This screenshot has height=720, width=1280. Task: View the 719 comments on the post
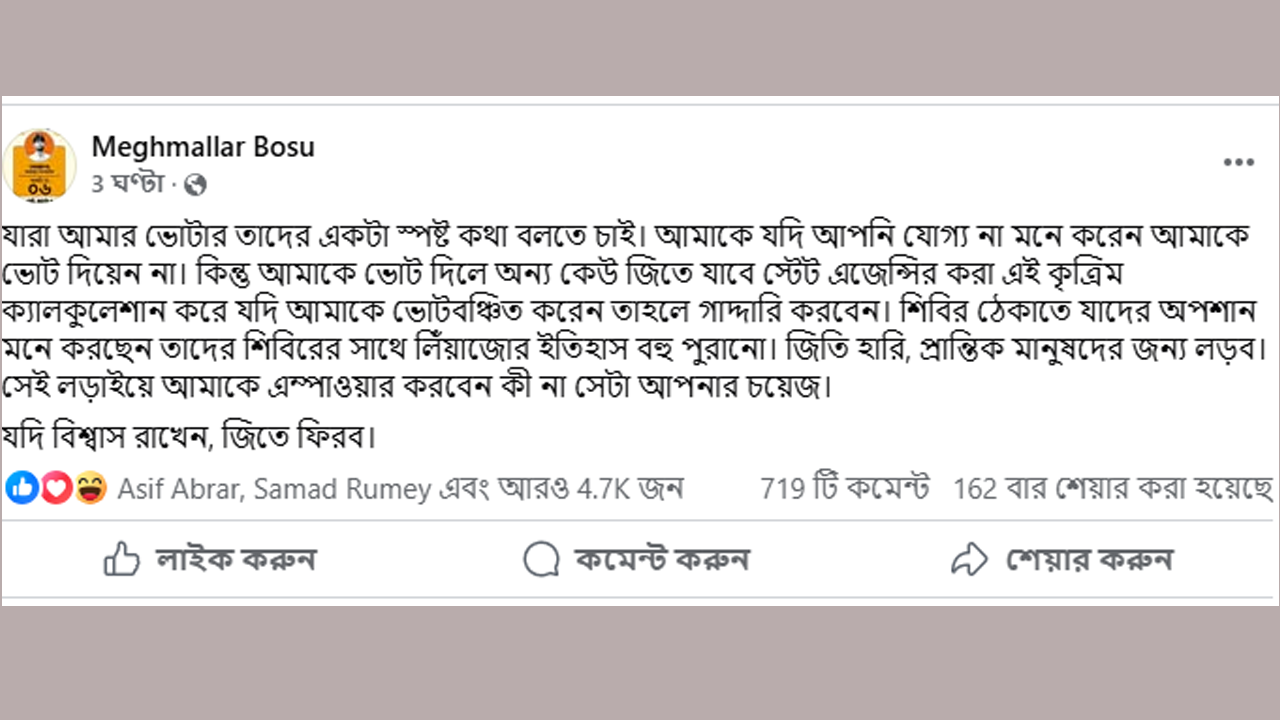click(x=844, y=489)
